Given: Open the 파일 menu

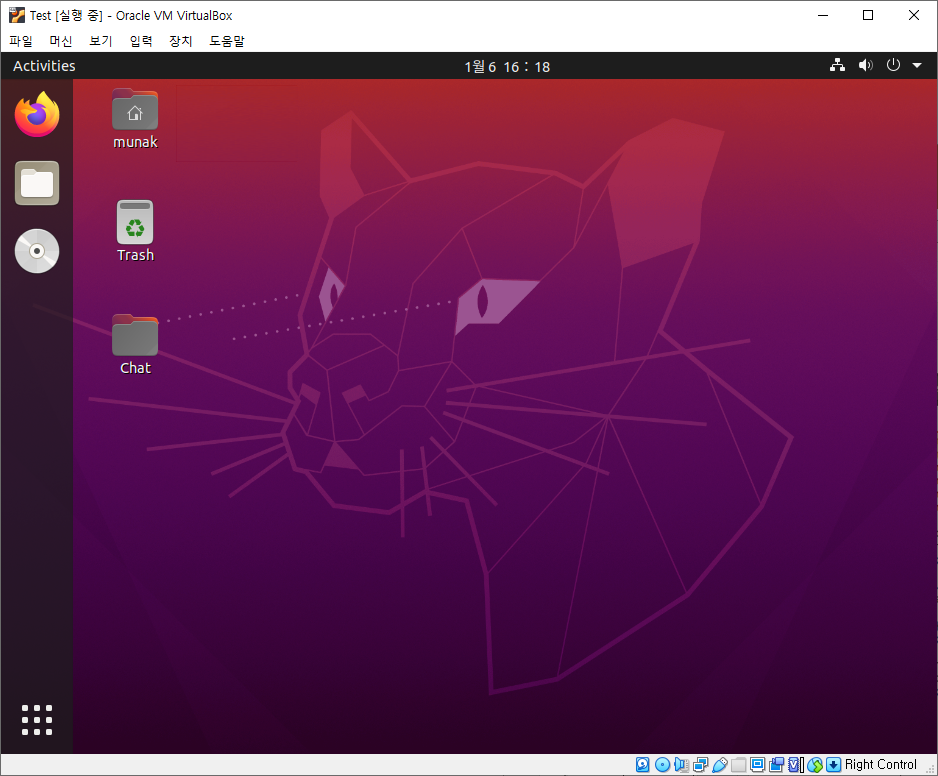Looking at the screenshot, I should (x=21, y=41).
